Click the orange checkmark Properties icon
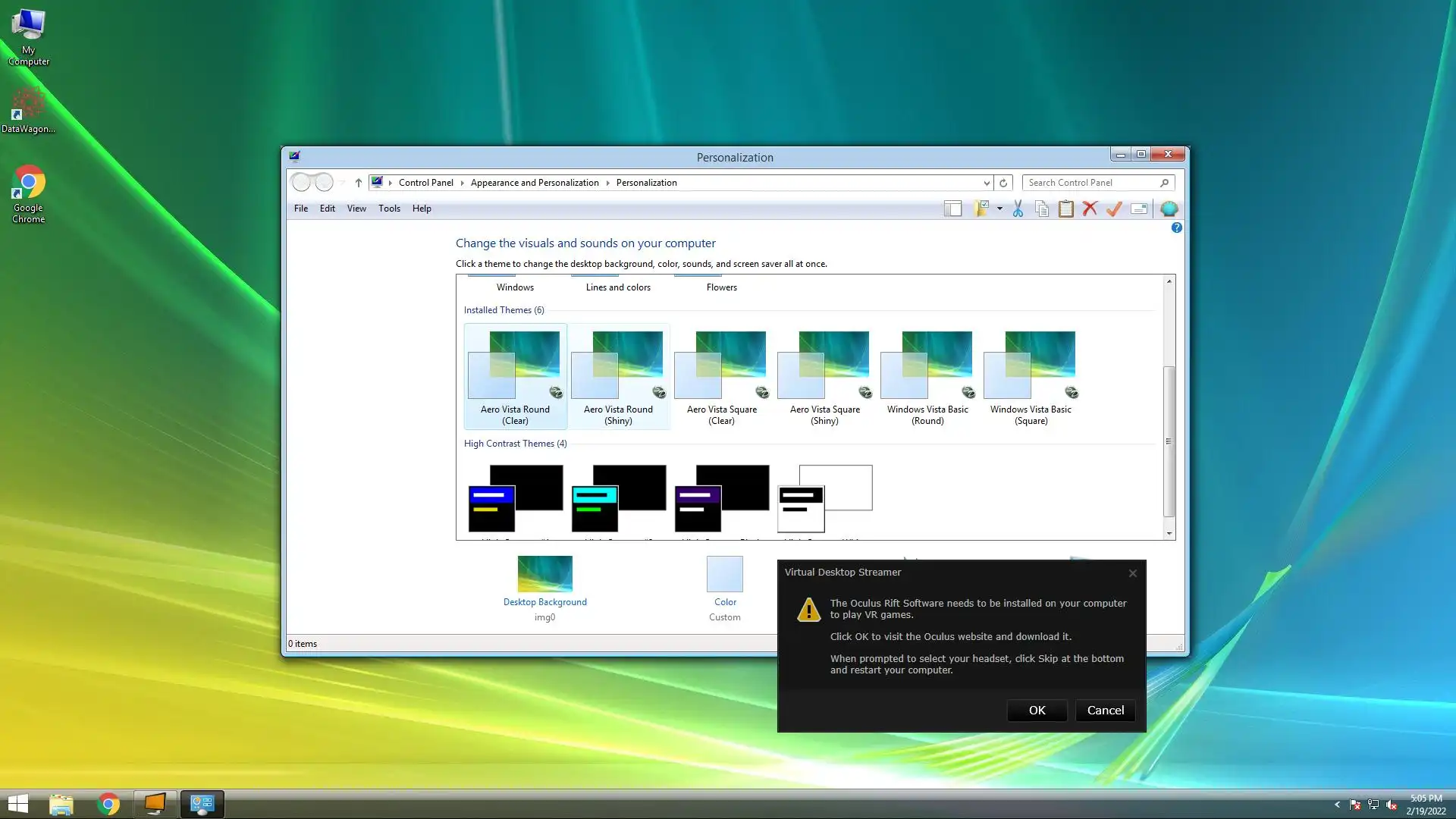This screenshot has height=819, width=1456. [1114, 209]
